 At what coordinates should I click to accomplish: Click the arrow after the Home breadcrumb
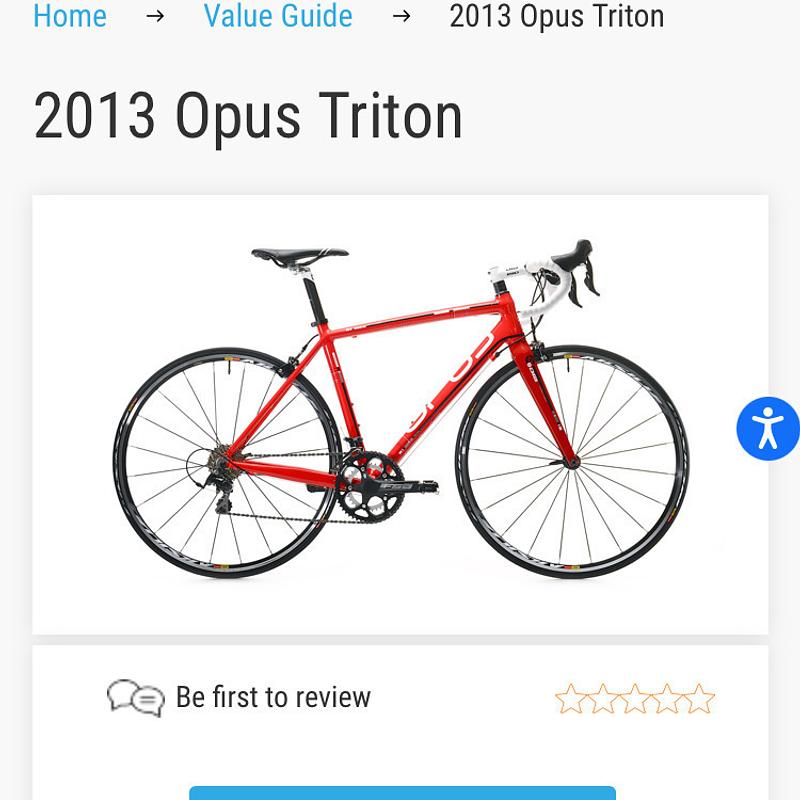tap(155, 17)
